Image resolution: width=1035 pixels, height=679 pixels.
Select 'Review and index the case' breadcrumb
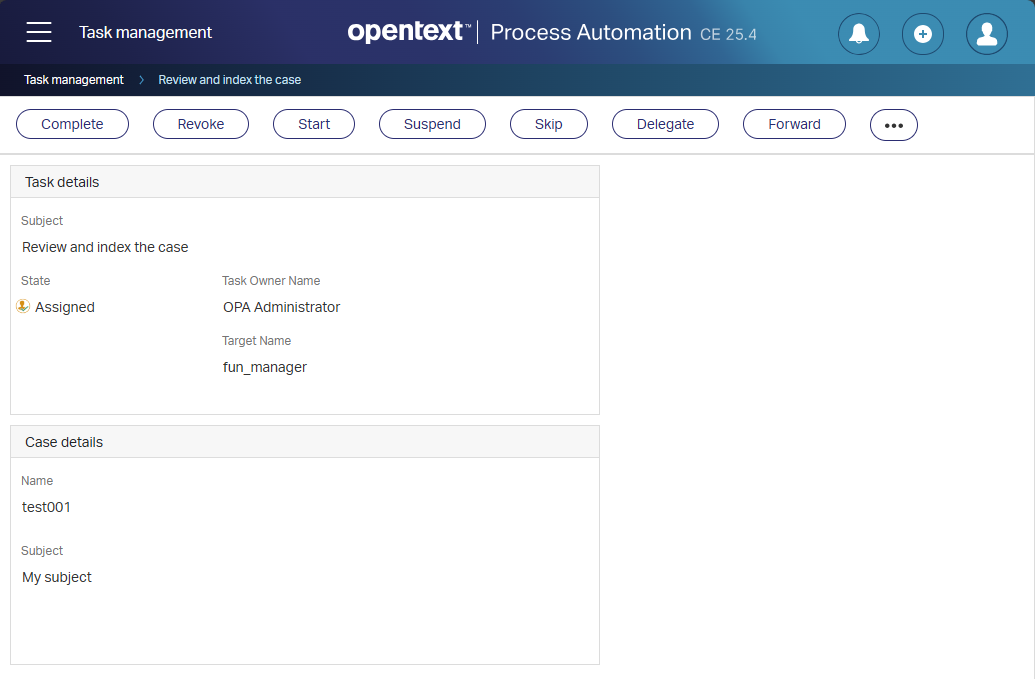coord(229,80)
